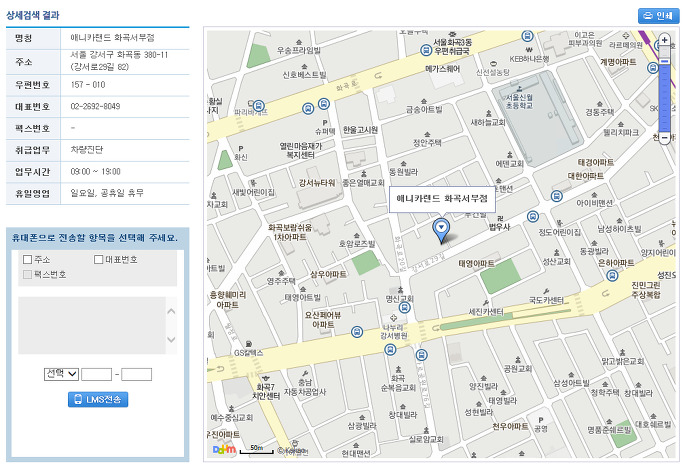Screen dimensions: 683x467
Task: Click the map zoom level slider track
Action: [x=664, y=89]
